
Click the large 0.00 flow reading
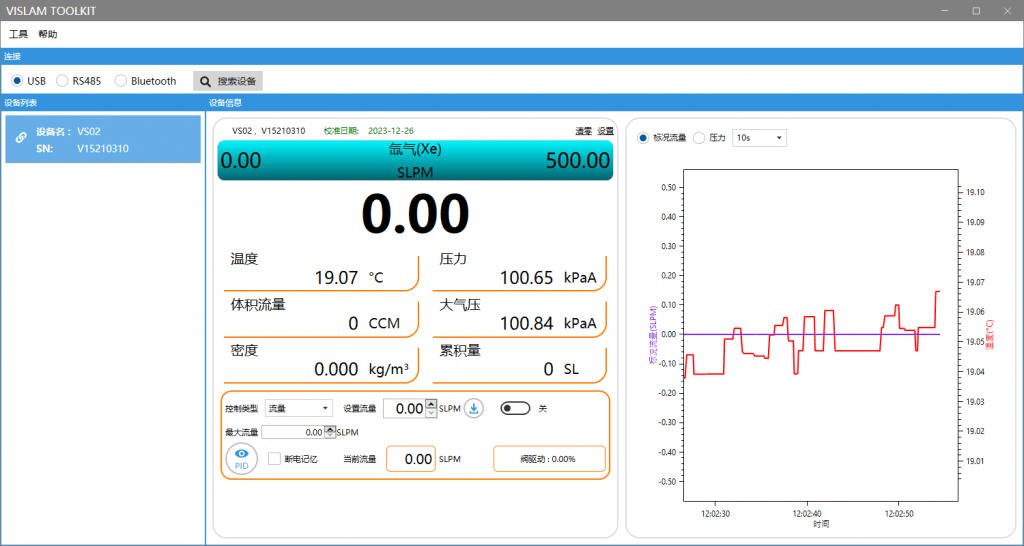point(415,214)
